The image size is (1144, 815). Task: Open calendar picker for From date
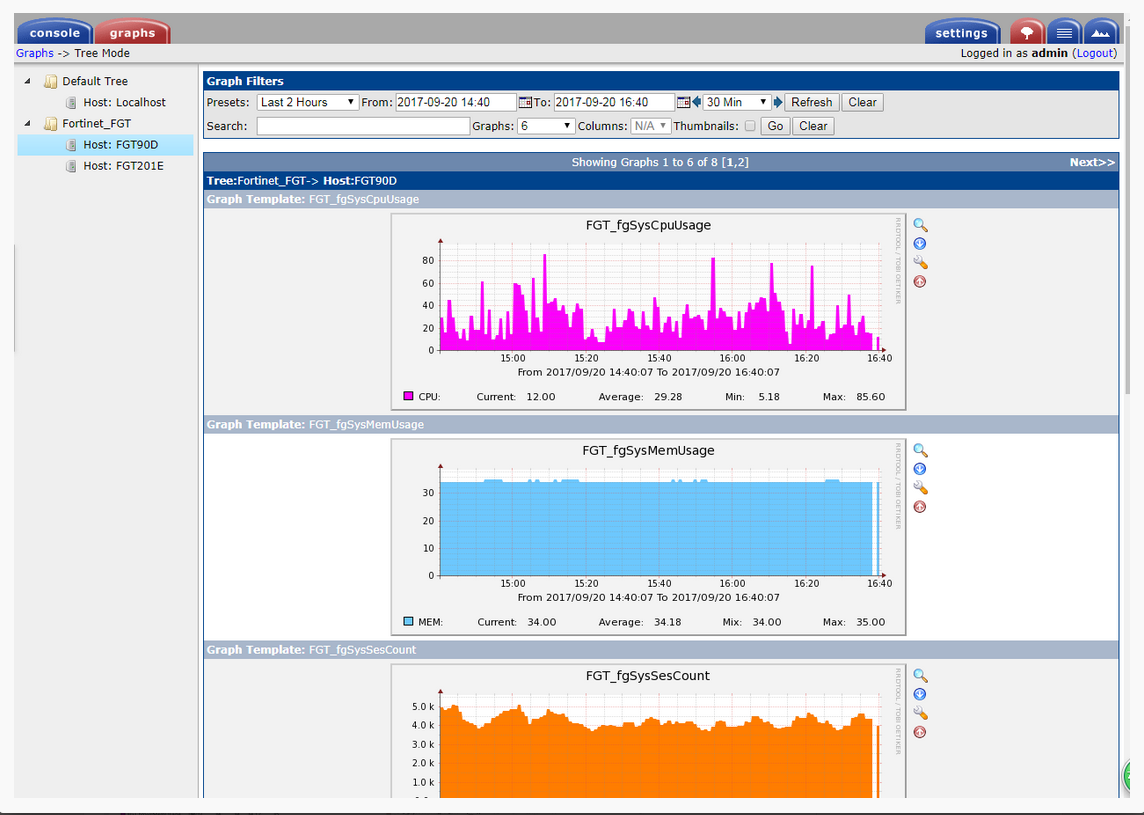click(x=525, y=102)
